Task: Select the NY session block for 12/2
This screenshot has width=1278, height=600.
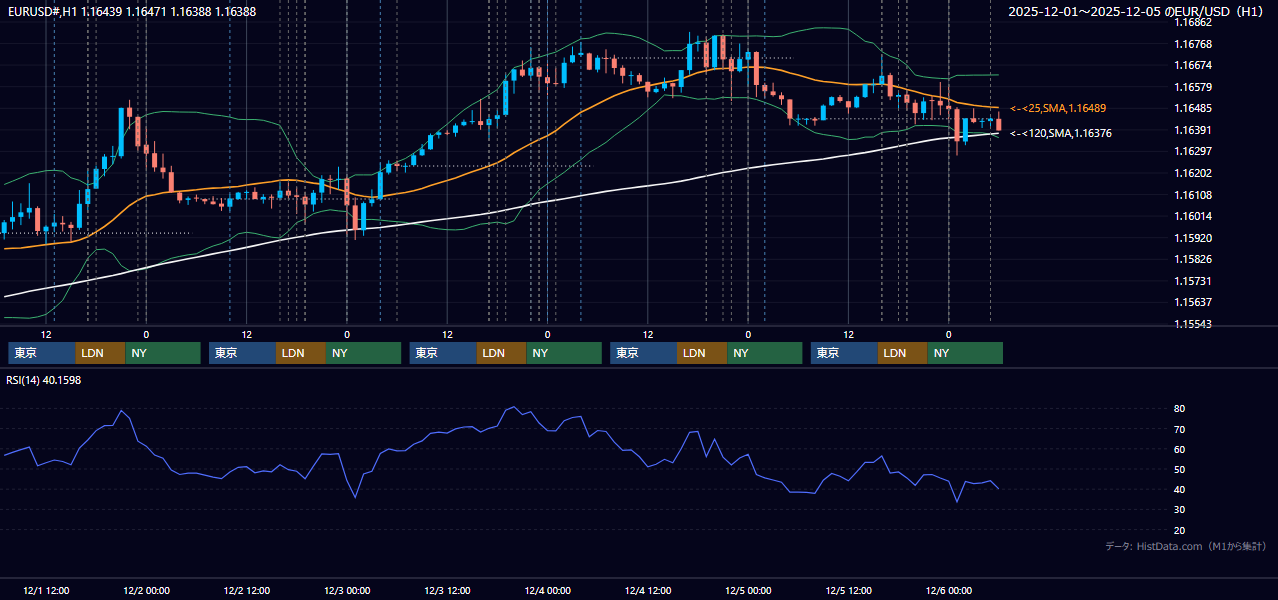Action: click(x=364, y=353)
